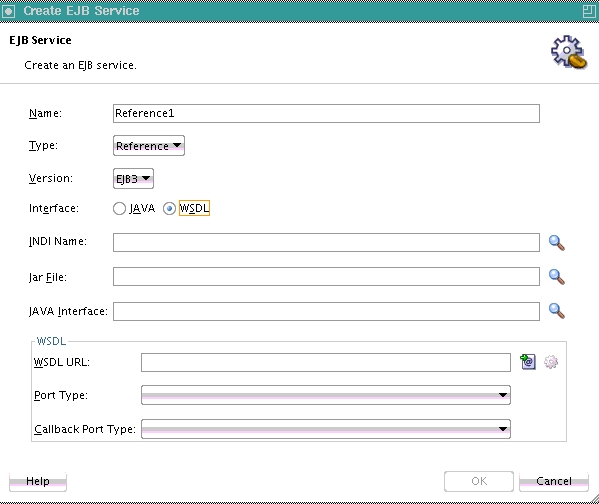
Task: Click the Help button
Action: click(x=38, y=481)
